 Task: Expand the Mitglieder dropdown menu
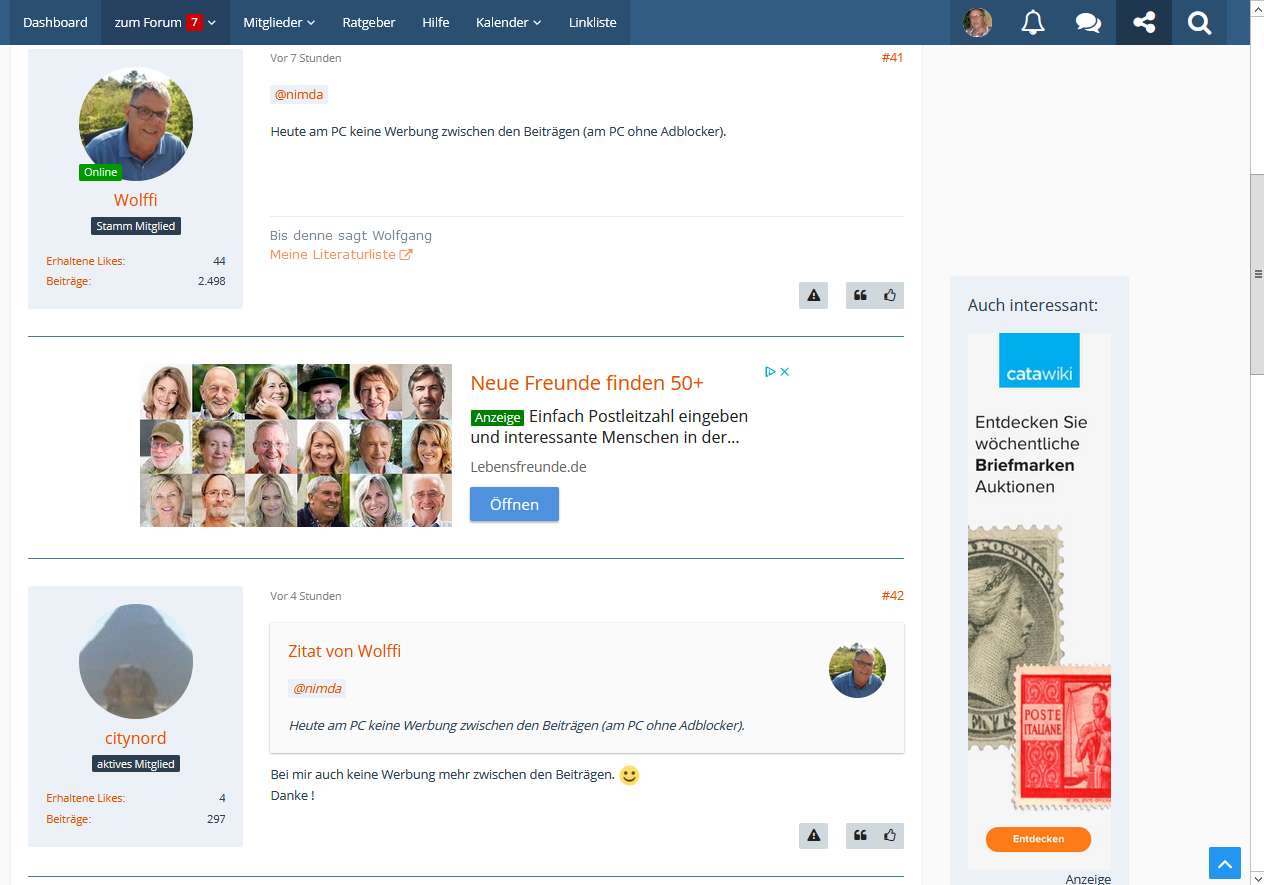pos(279,22)
